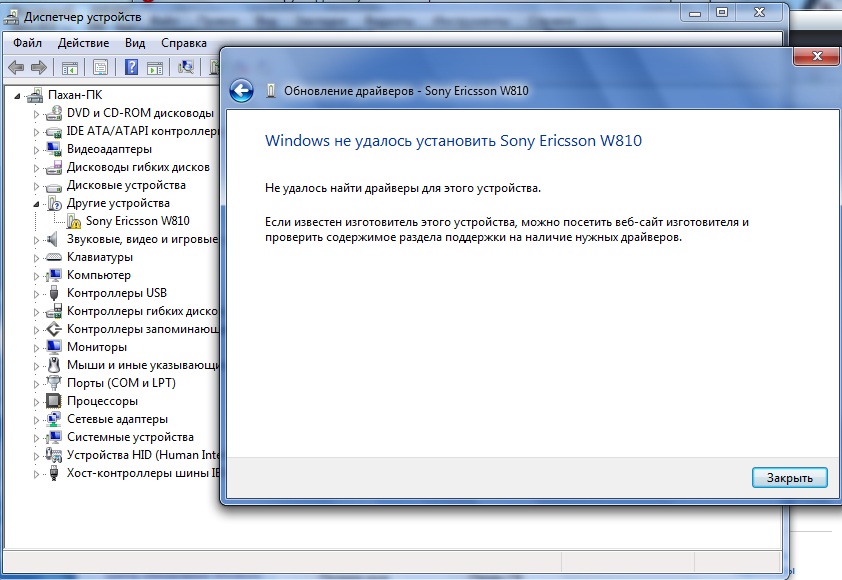Open the Действие menu
The height and width of the screenshot is (580, 842).
tap(84, 43)
